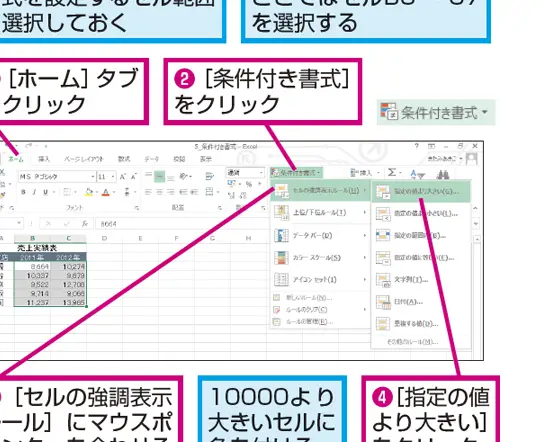The image size is (540, 442).
Task: Open the ページレイアウト ribbon tab
Action: [84, 159]
